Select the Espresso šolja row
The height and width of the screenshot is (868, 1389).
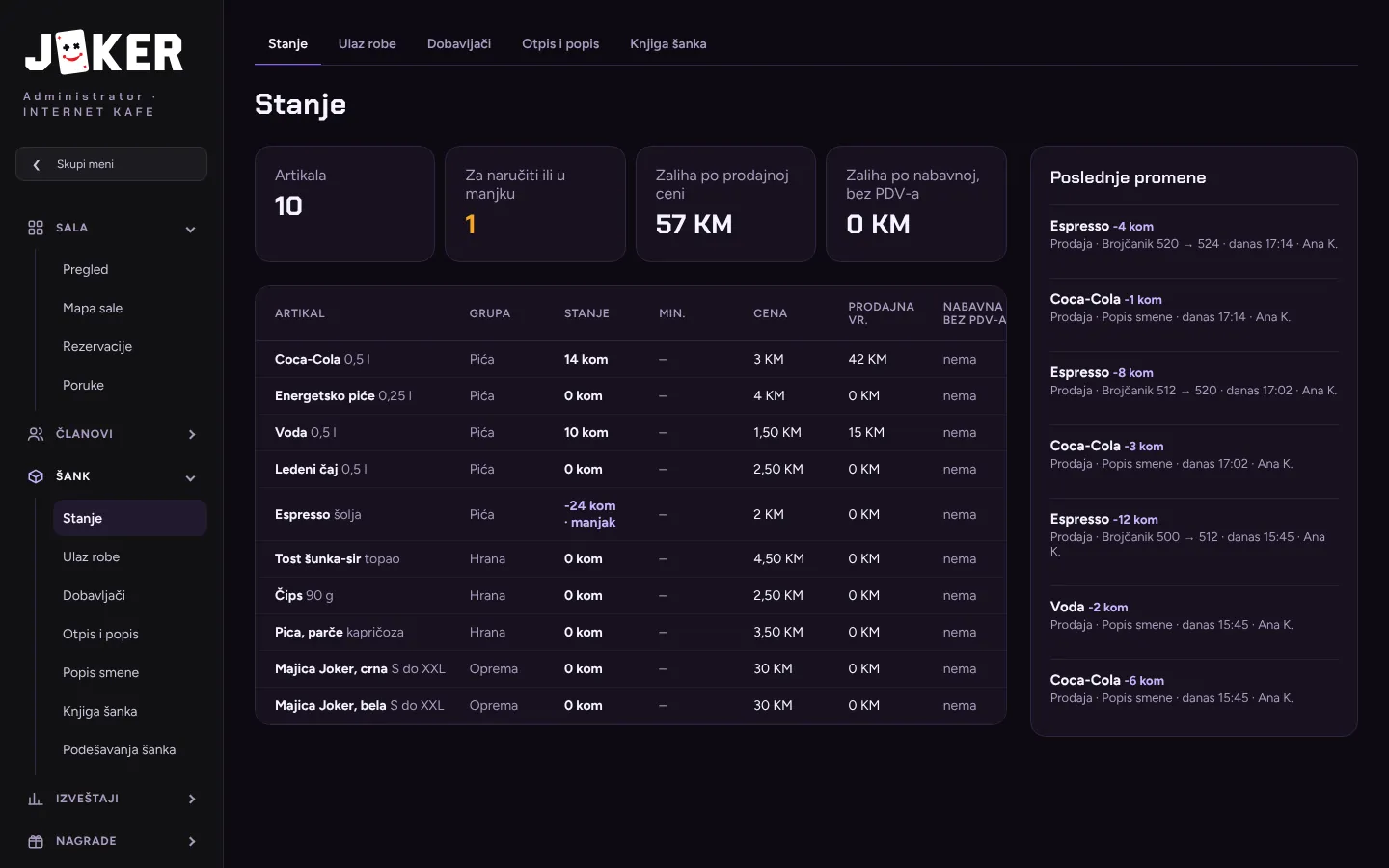coord(631,514)
